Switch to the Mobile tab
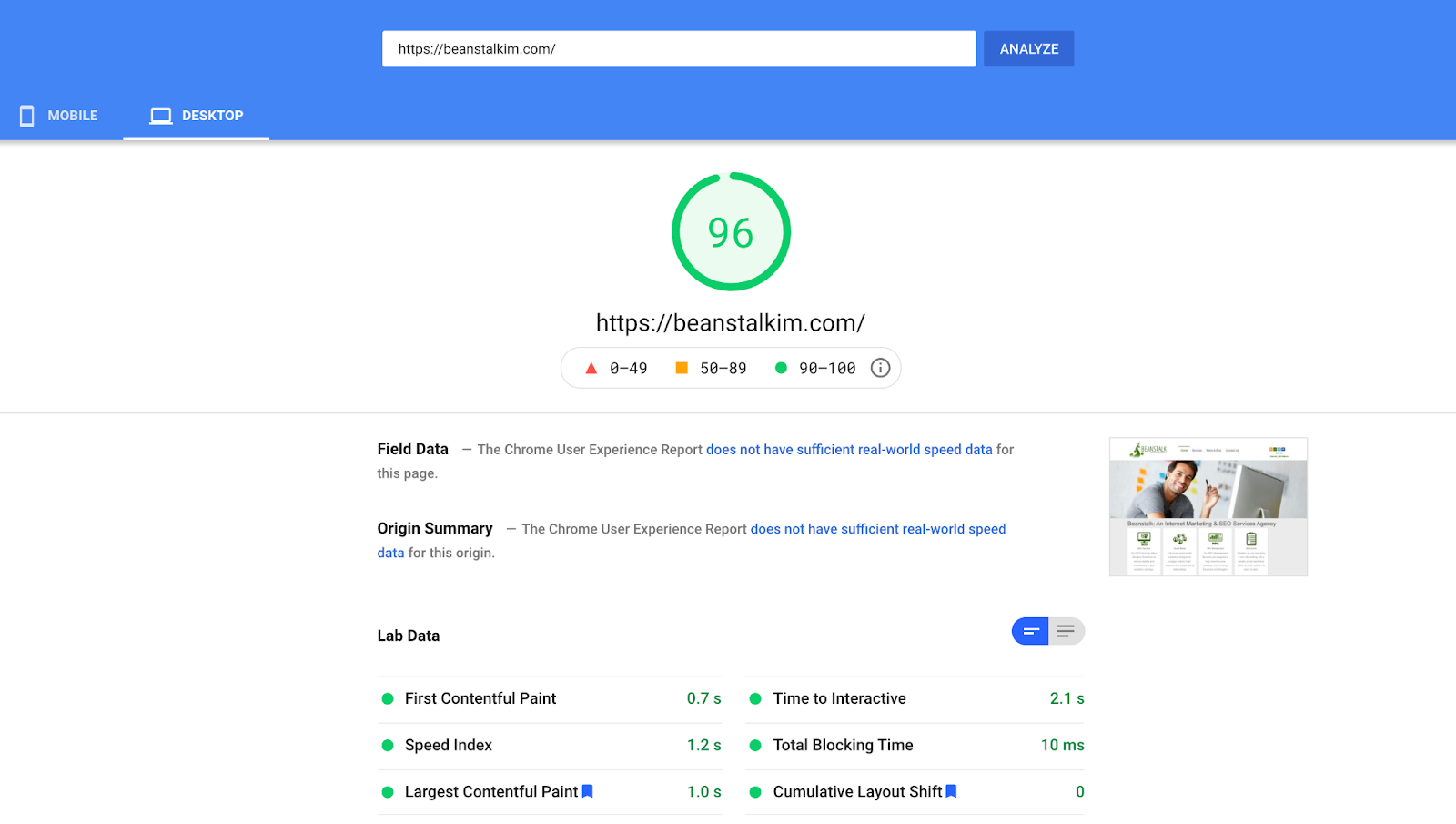This screenshot has height=824, width=1456. click(x=60, y=116)
